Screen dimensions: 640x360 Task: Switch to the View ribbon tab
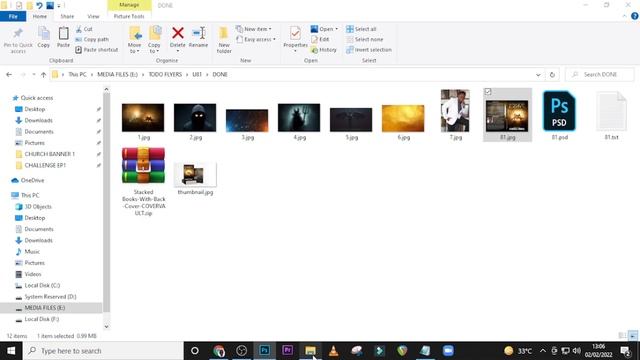pos(93,16)
